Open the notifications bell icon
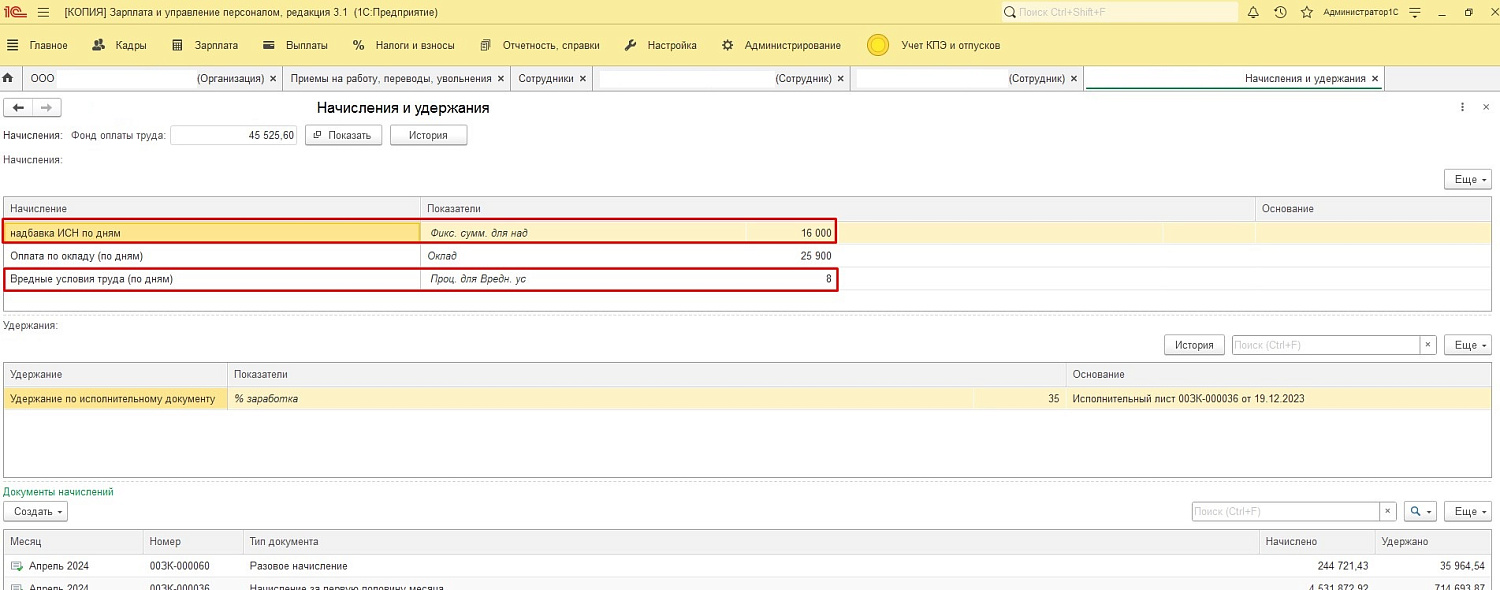Screen dimensions: 1500x590 coord(1254,13)
